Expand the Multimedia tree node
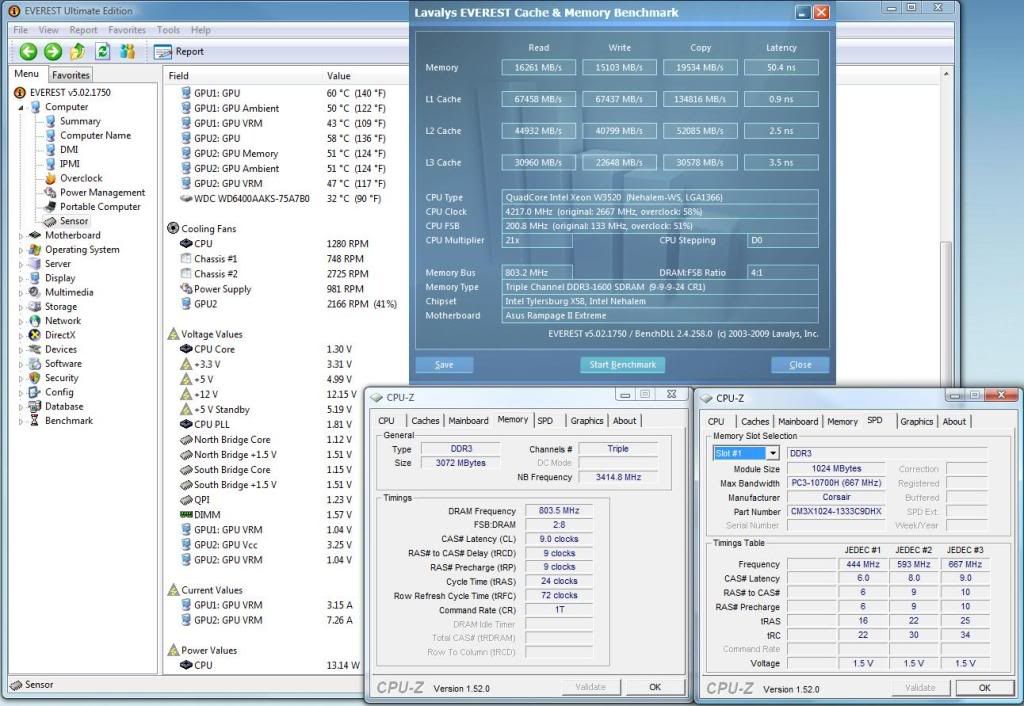This screenshot has height=706, width=1024. point(21,293)
